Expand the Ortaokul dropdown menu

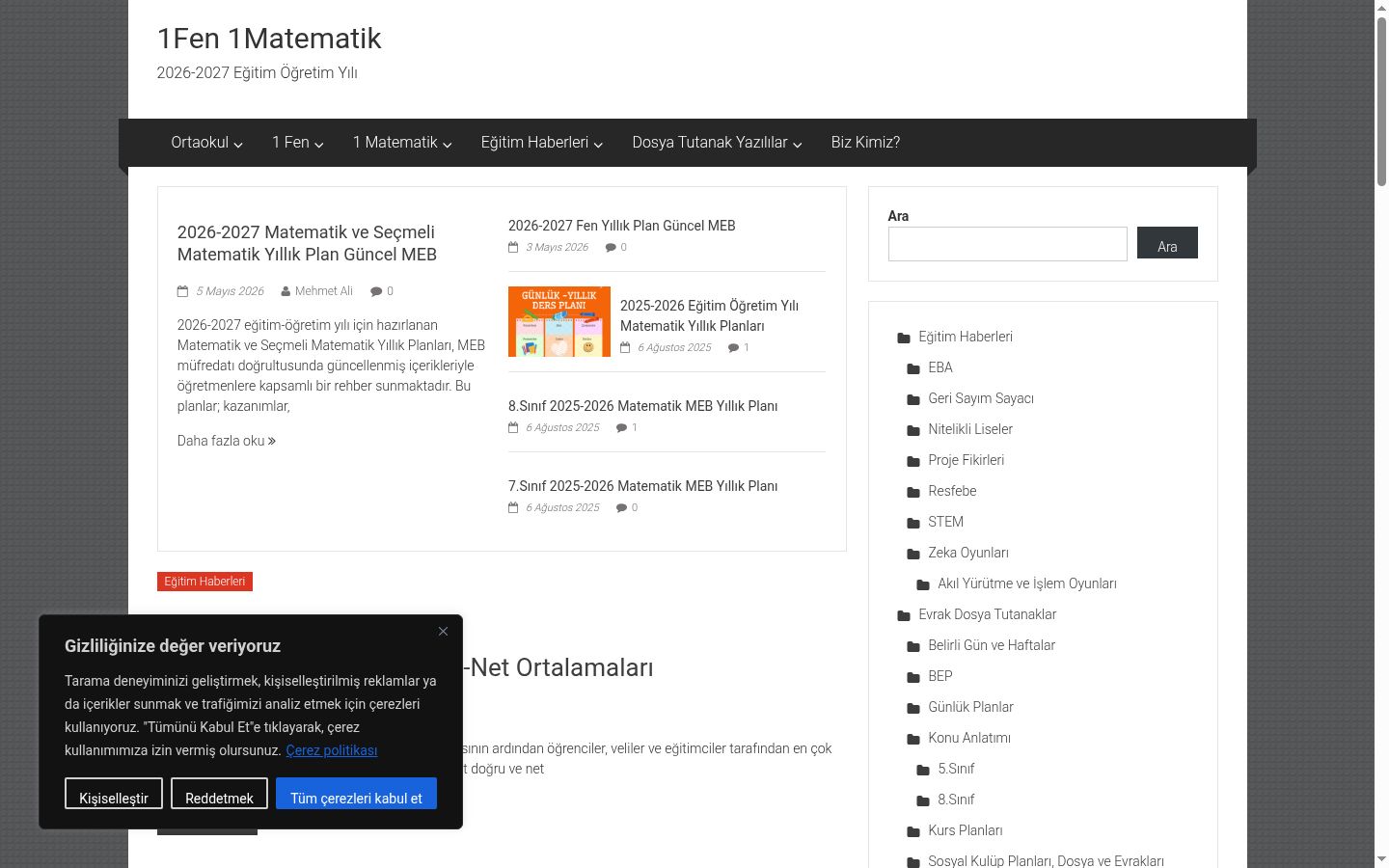(206, 143)
